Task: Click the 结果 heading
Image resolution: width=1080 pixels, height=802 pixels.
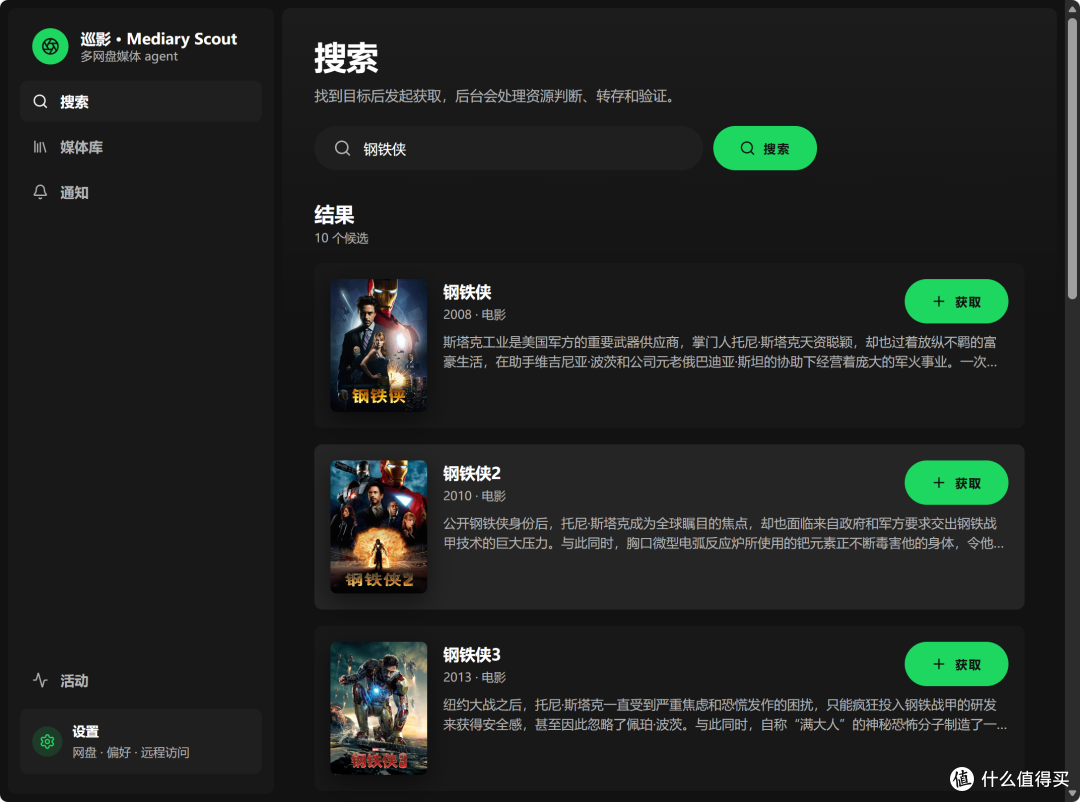Action: click(x=334, y=215)
